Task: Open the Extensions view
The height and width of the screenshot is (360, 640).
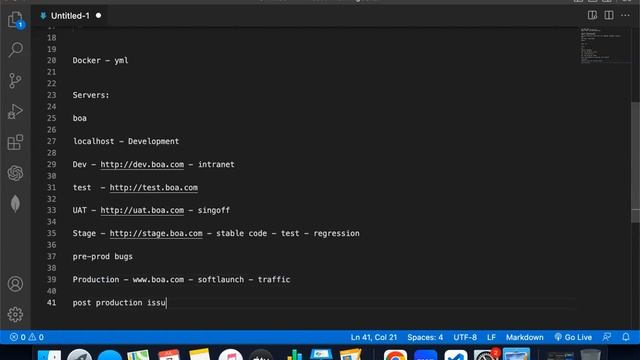Action: point(16,142)
